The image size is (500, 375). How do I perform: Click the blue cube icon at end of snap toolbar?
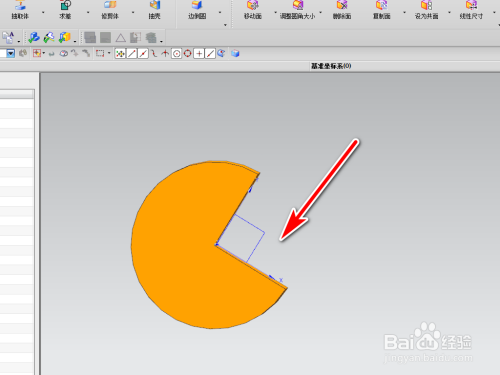[x=235, y=53]
